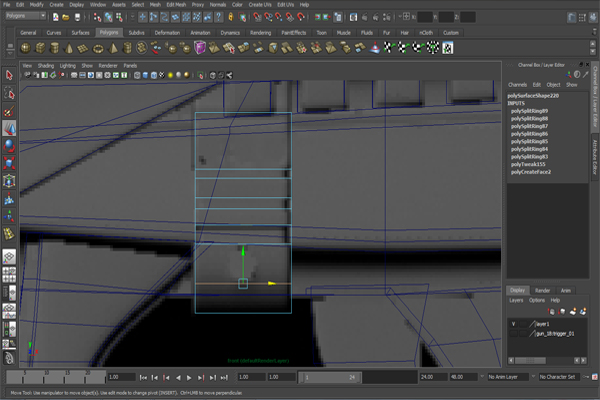Click the playback end field 24.00

[x=434, y=377]
